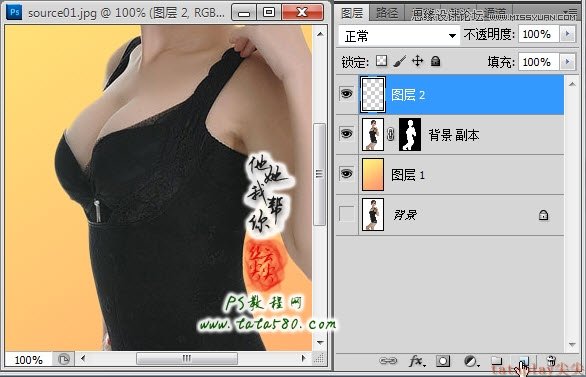Maximize the source01.jpg document window

coord(269,13)
